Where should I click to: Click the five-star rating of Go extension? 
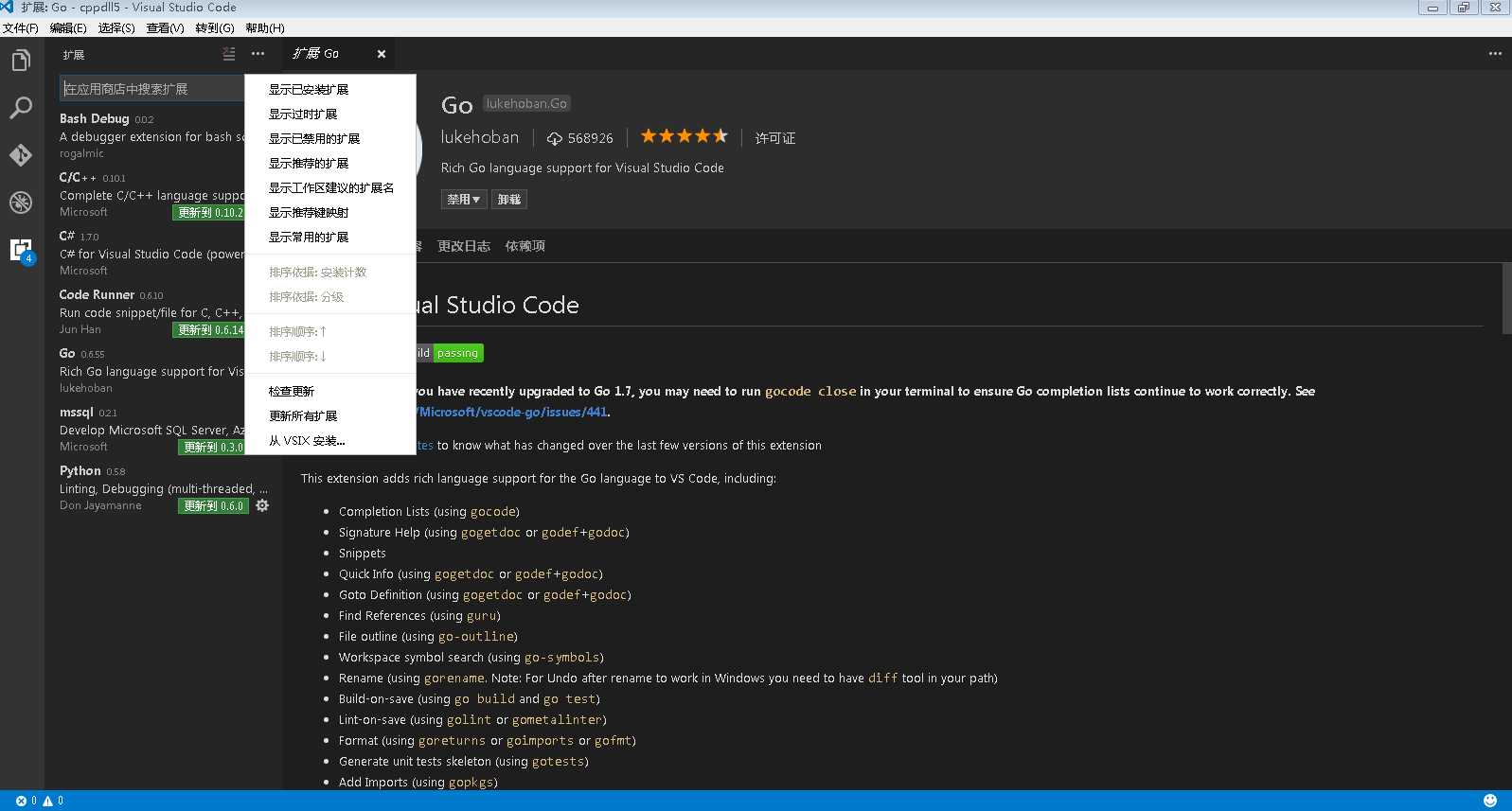(685, 136)
